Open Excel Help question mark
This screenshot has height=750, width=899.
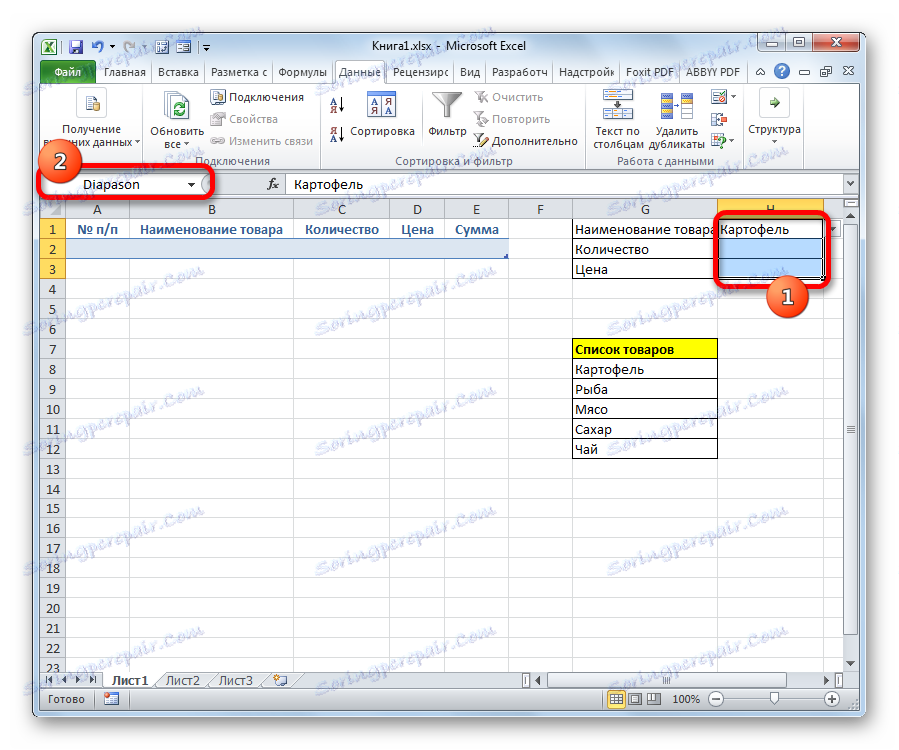(781, 72)
